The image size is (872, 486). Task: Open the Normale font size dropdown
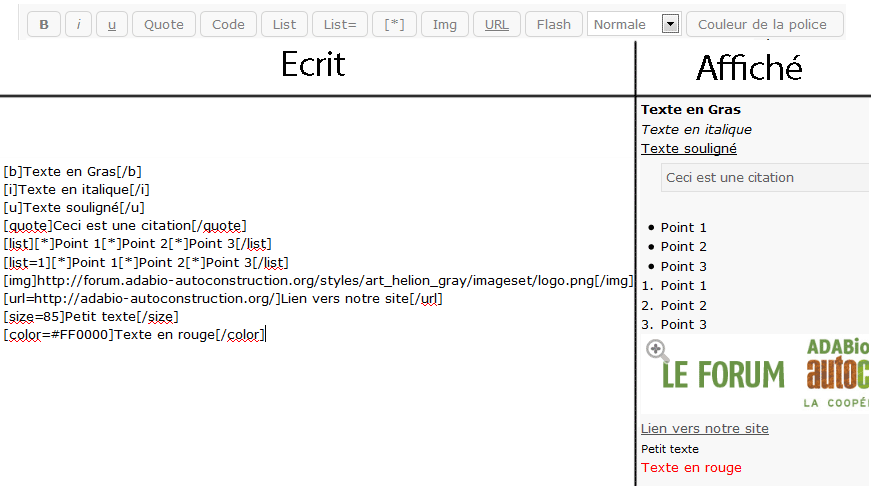pos(633,24)
